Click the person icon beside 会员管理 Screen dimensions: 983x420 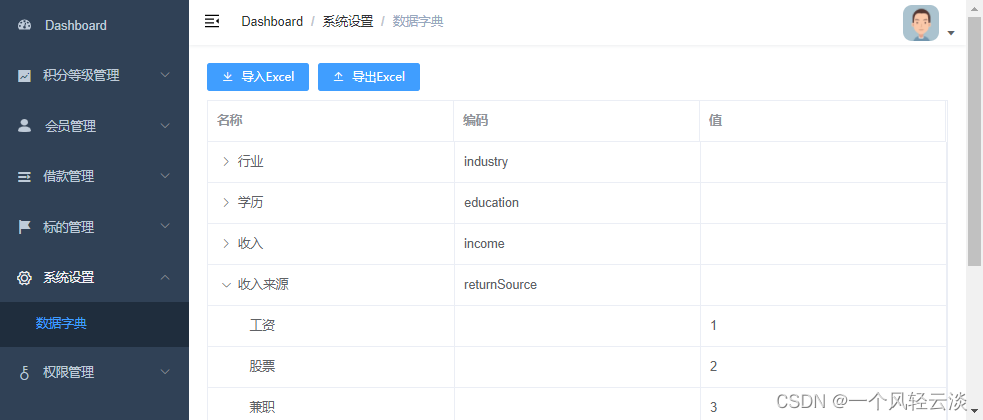point(24,126)
